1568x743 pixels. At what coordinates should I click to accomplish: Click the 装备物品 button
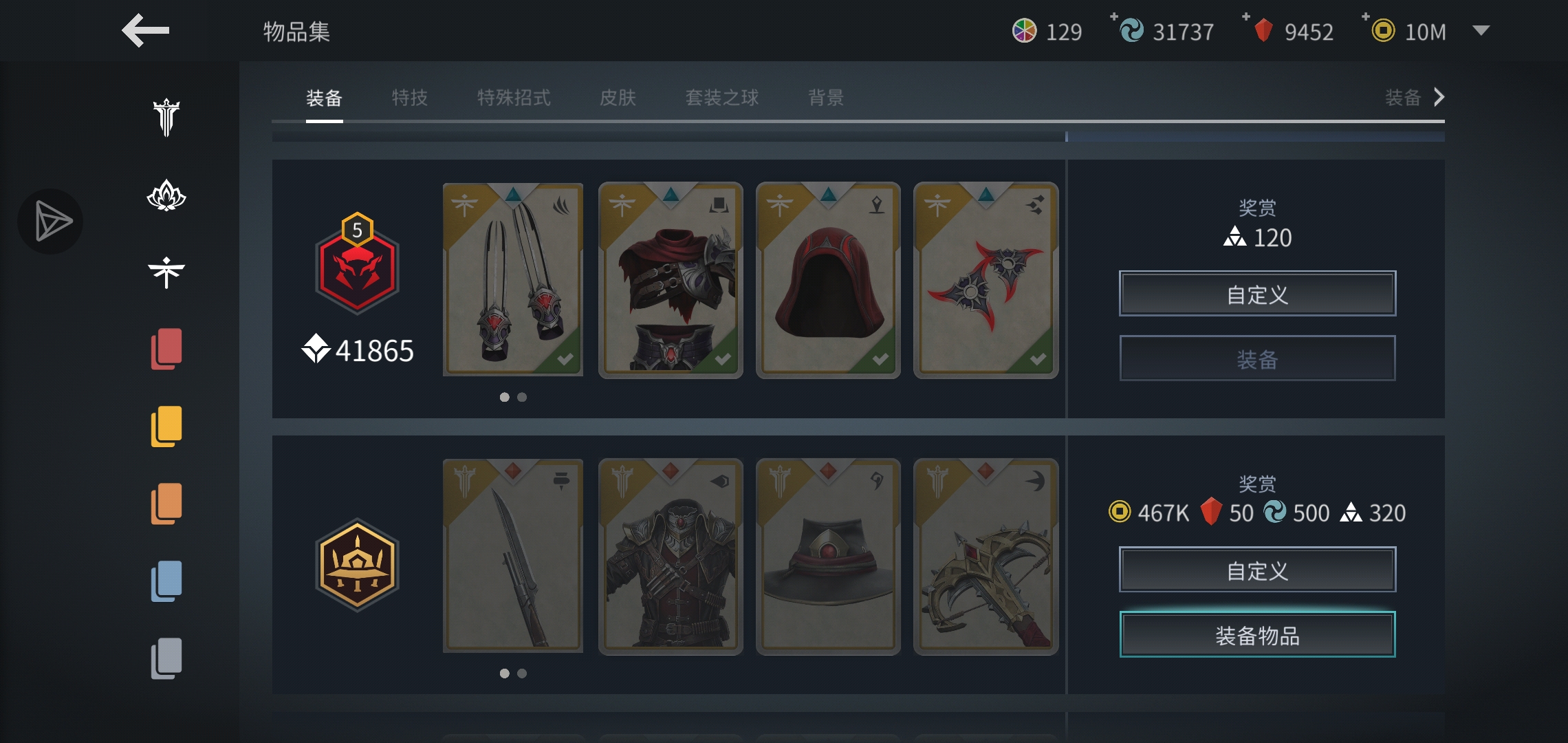[1257, 634]
